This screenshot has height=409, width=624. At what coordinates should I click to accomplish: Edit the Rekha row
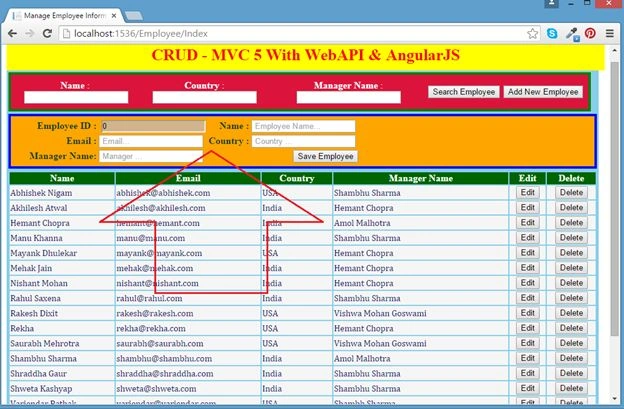pos(528,328)
